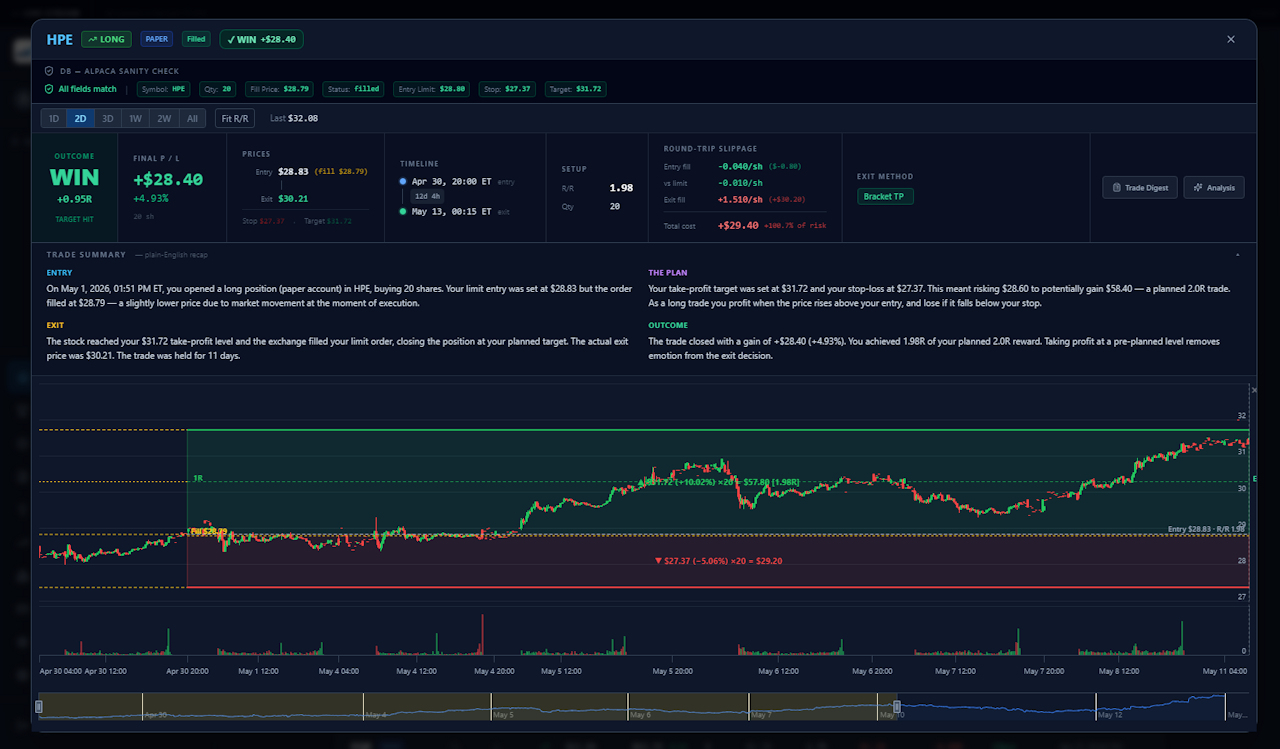This screenshot has width=1280, height=749.
Task: Switch to the 3D timeframe
Action: (108, 118)
